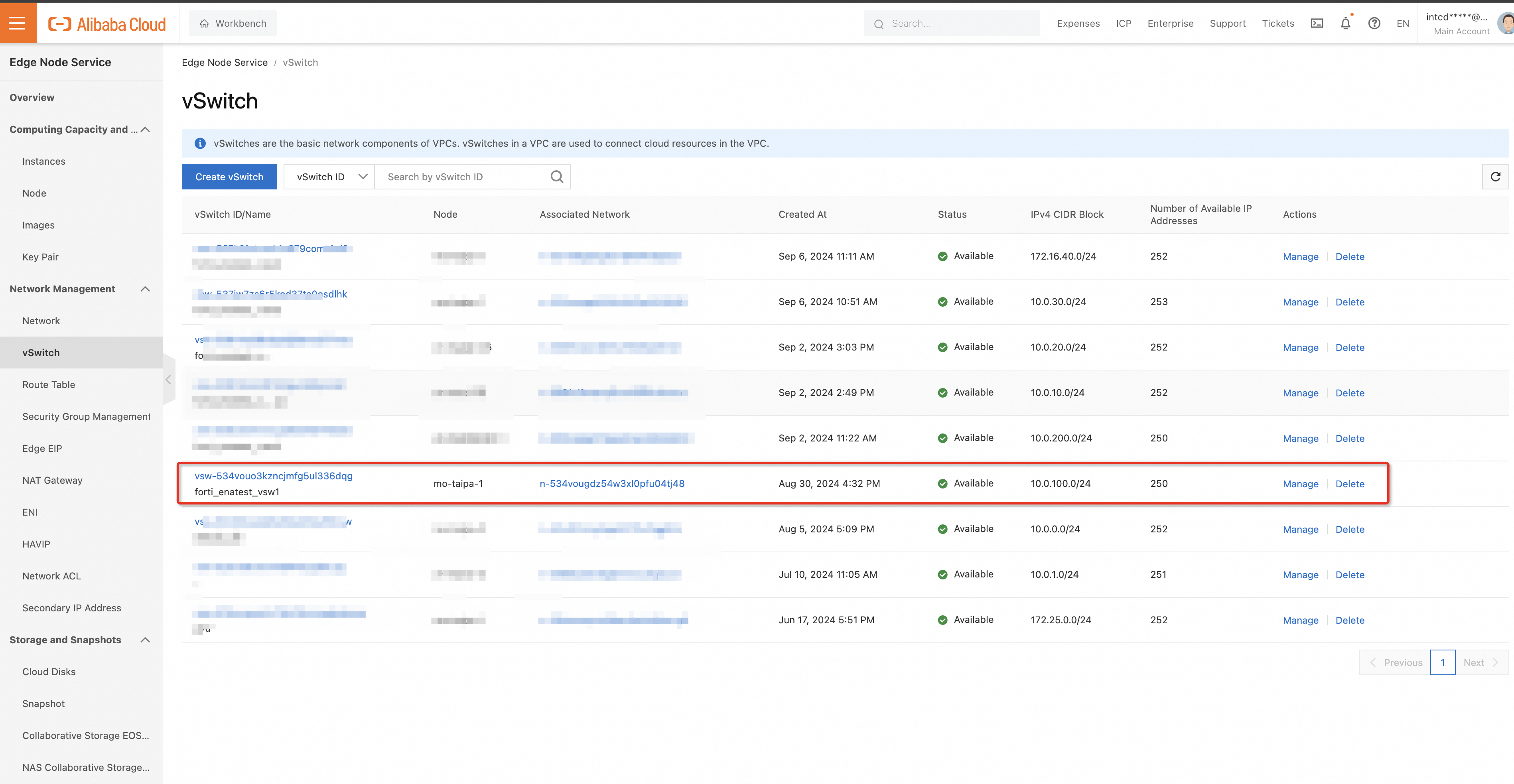
Task: Open Secondary IP Address in the sidebar
Action: click(72, 608)
